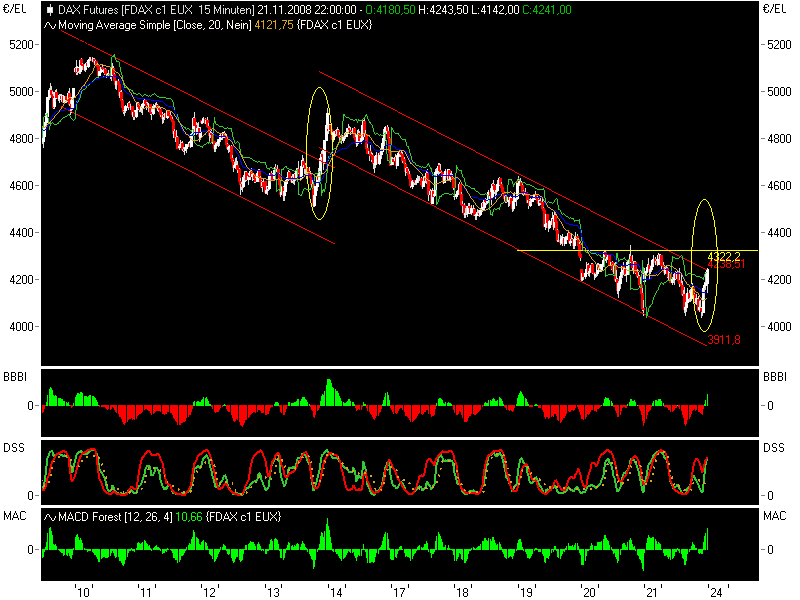
Task: Click the low value L:4142,00
Action: 495,10
